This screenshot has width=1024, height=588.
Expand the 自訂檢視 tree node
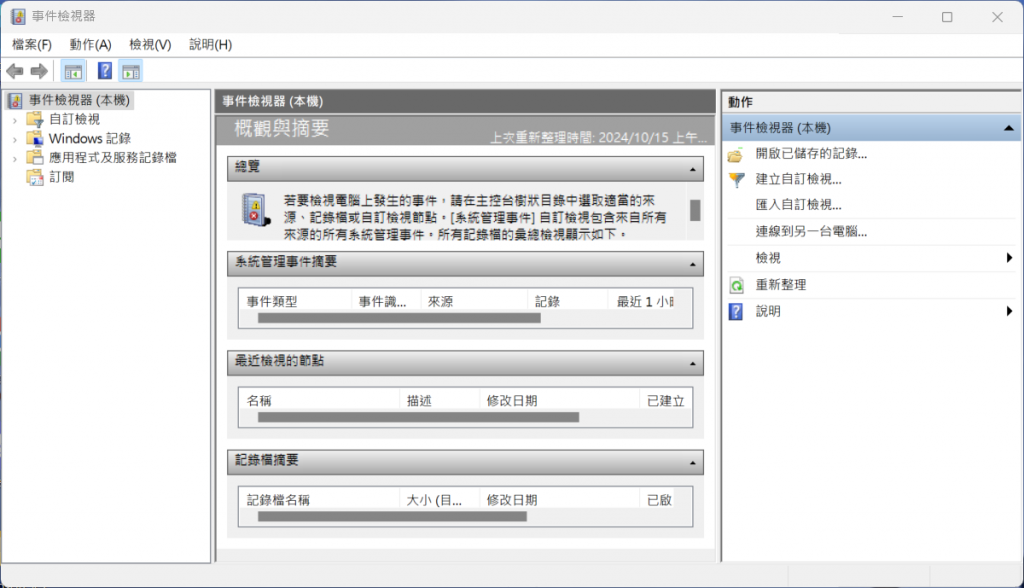(x=14, y=120)
